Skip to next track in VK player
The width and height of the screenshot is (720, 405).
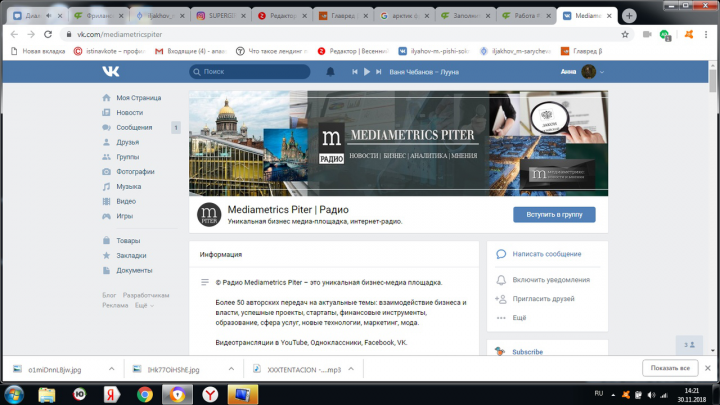point(378,72)
